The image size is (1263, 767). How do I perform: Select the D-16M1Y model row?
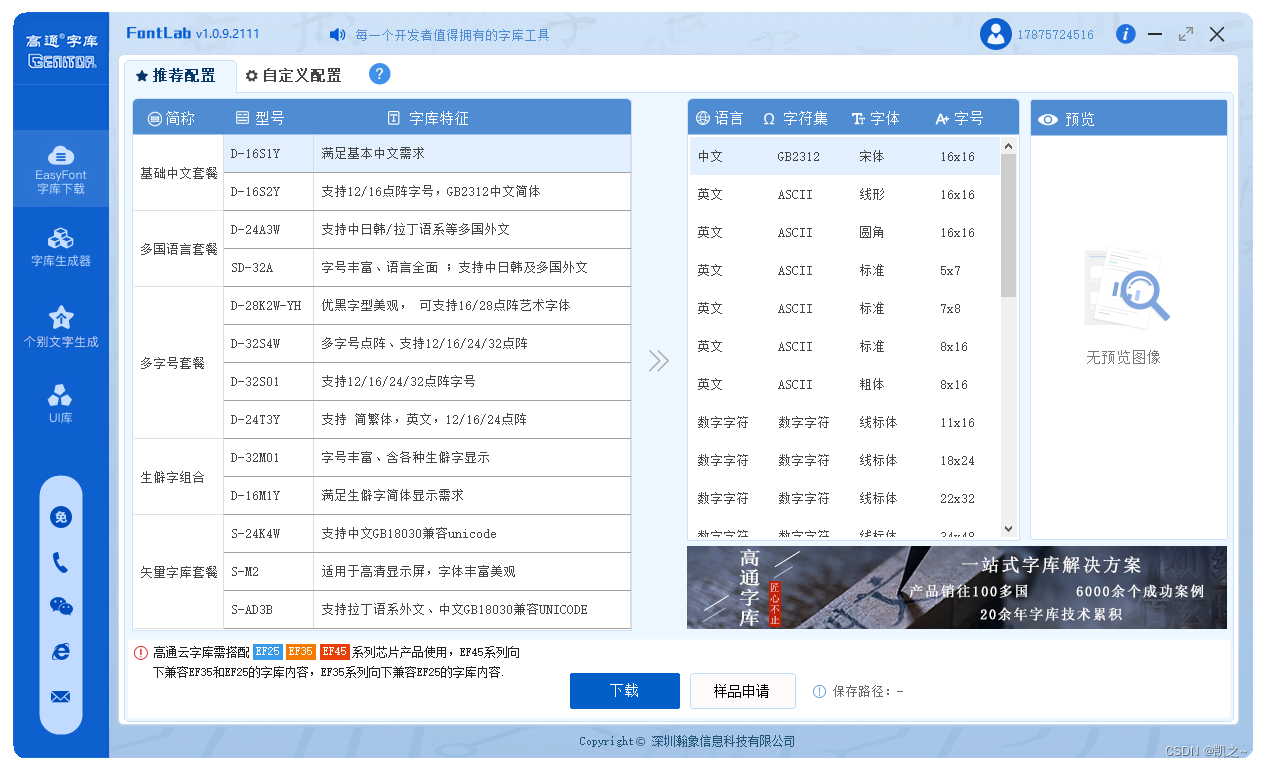[x=427, y=496]
